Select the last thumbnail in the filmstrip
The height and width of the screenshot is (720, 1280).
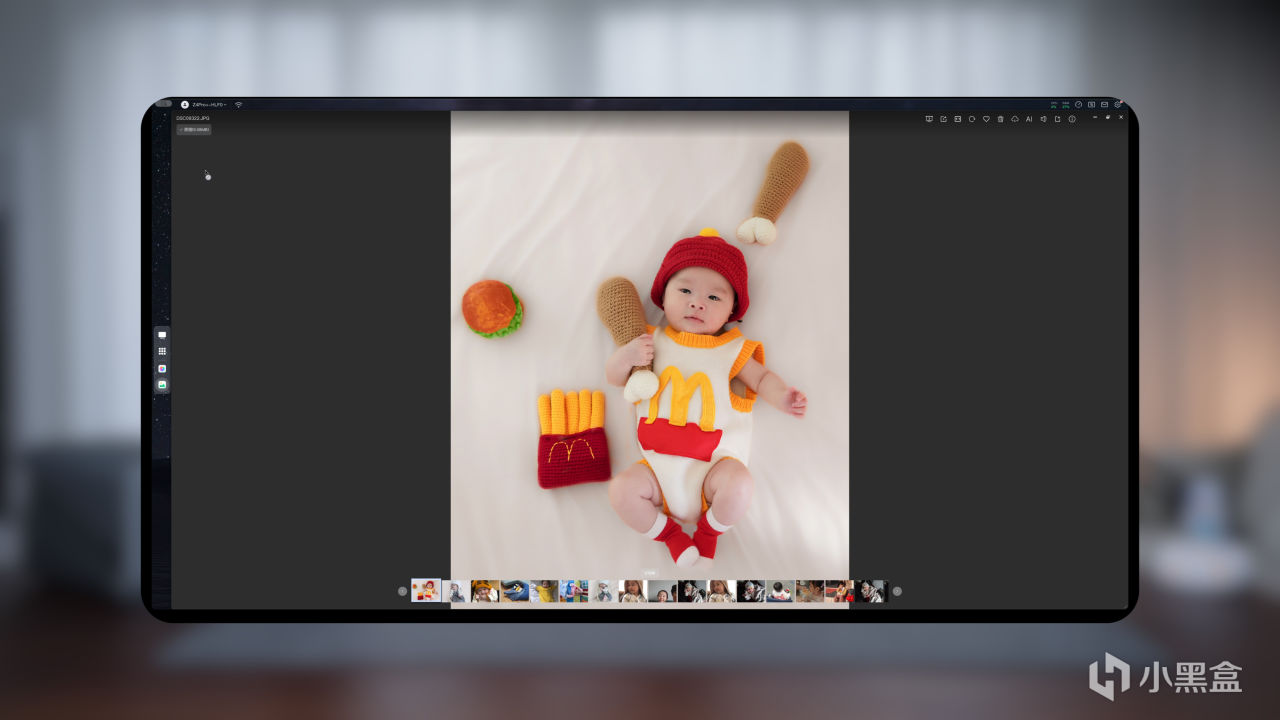[x=869, y=591]
